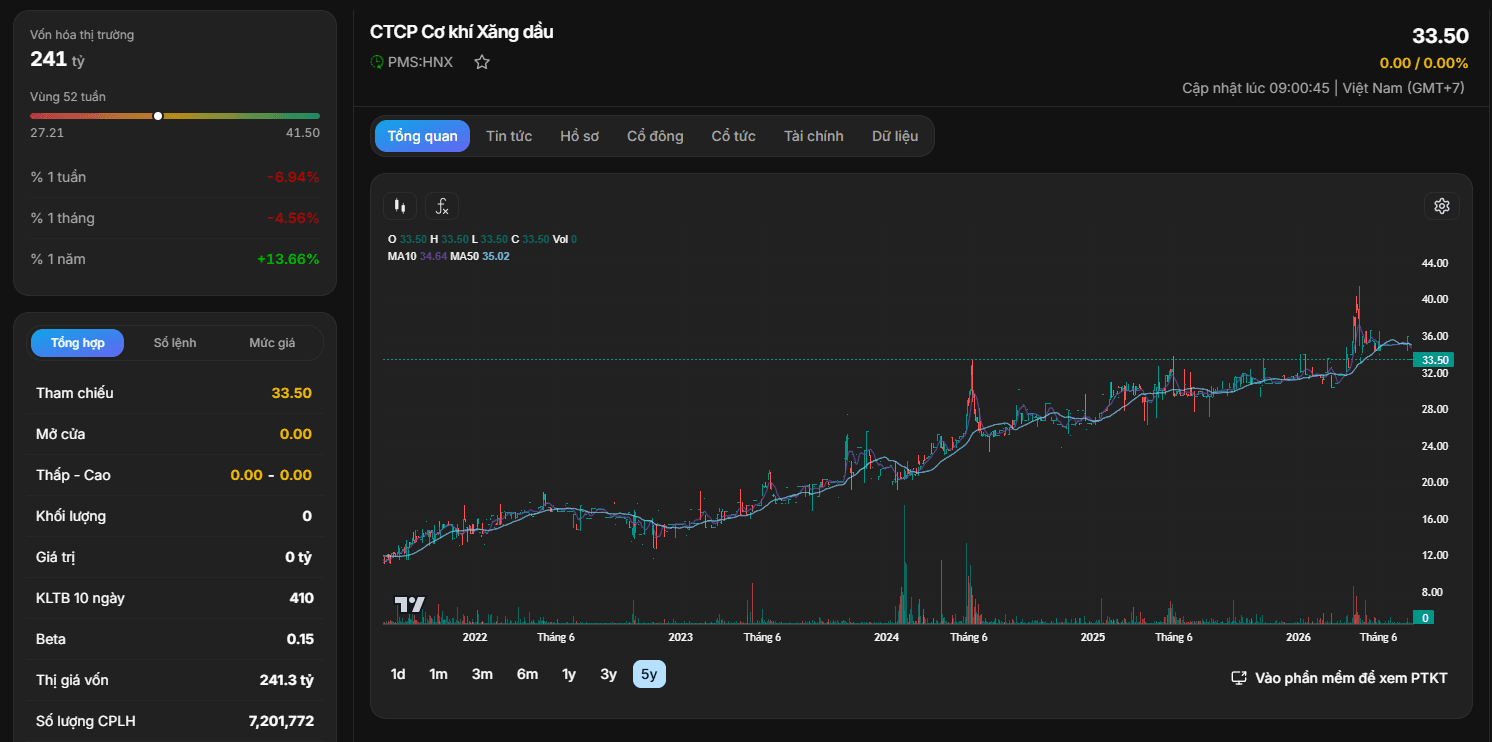Click the monitor icon beside PTKT link

point(1238,678)
